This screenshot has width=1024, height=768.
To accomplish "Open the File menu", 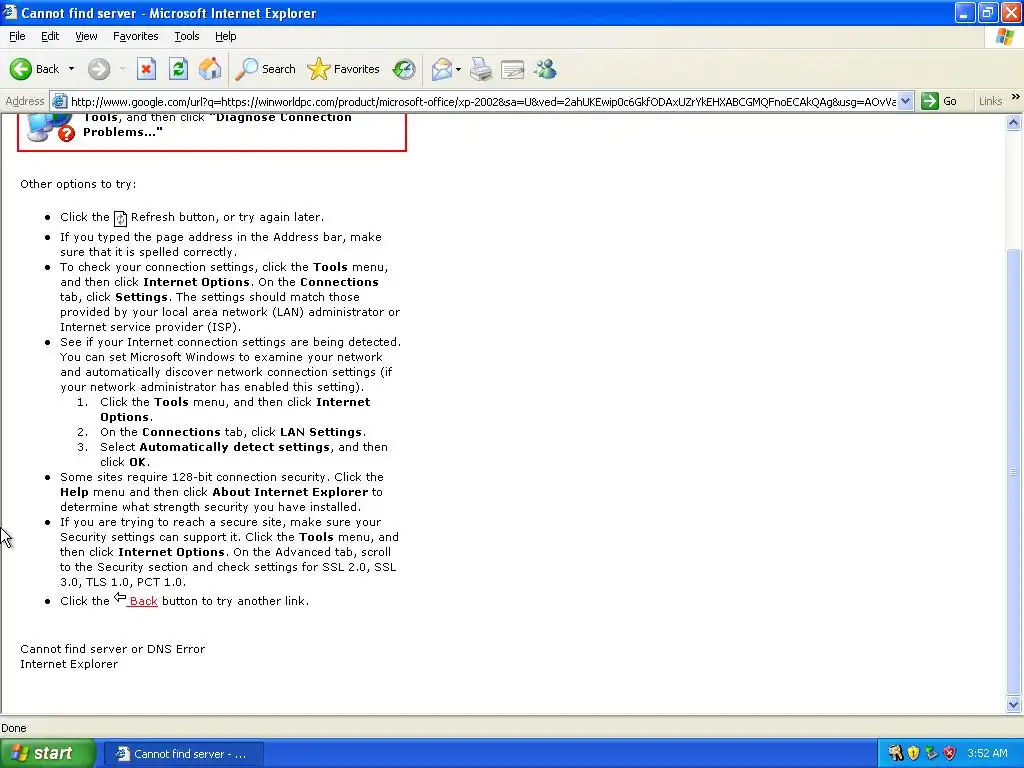I will [x=17, y=36].
